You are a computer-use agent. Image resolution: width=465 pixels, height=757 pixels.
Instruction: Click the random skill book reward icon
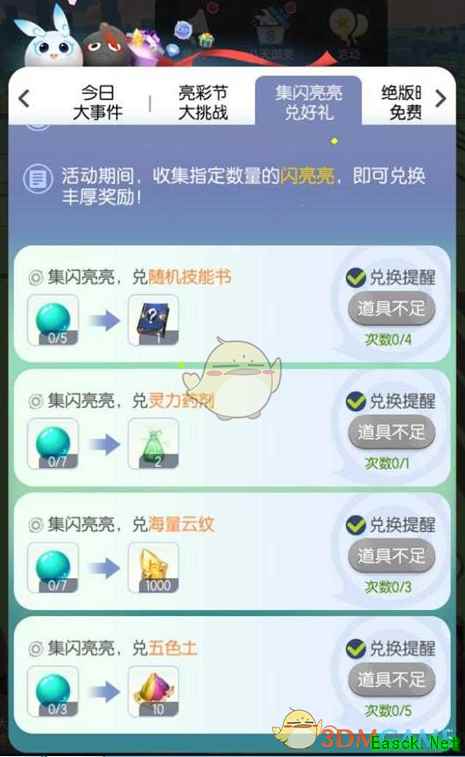click(x=153, y=321)
